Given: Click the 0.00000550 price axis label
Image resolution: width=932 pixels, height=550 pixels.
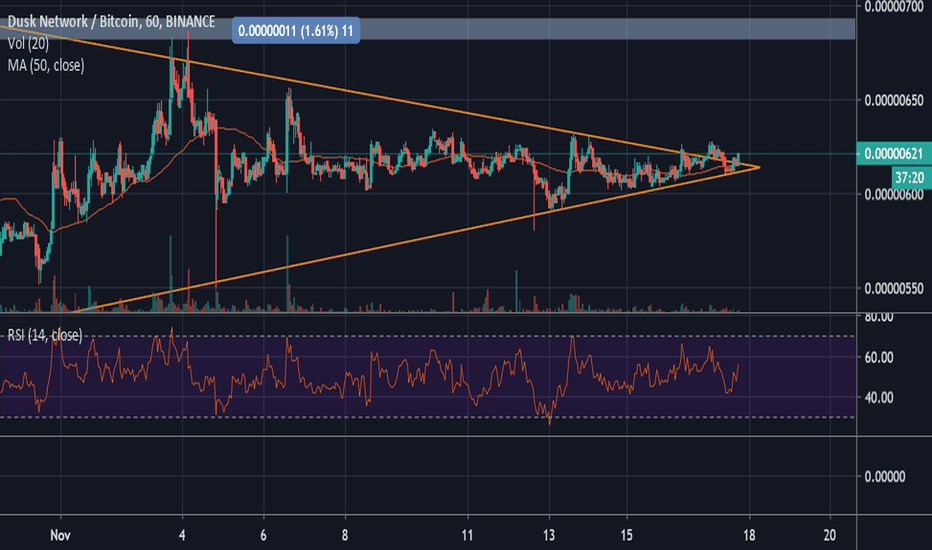Looking at the screenshot, I should [x=894, y=288].
